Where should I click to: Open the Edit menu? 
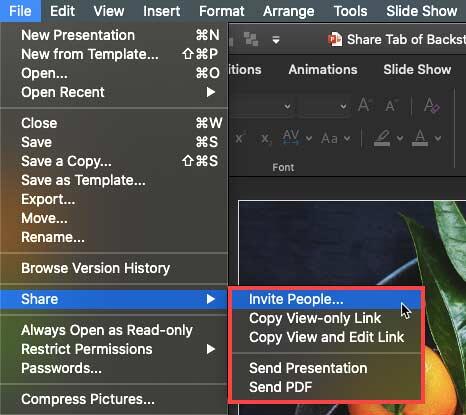click(x=62, y=11)
